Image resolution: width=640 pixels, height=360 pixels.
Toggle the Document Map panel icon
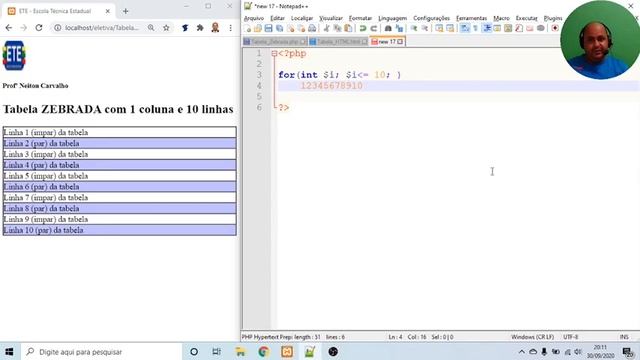coord(508,28)
